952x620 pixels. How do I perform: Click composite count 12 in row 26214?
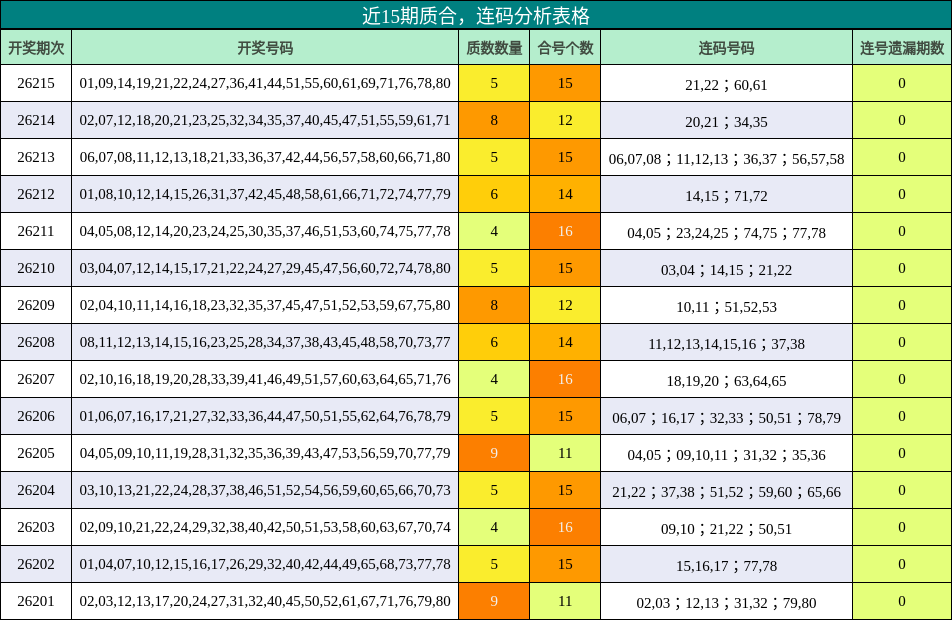coord(565,120)
